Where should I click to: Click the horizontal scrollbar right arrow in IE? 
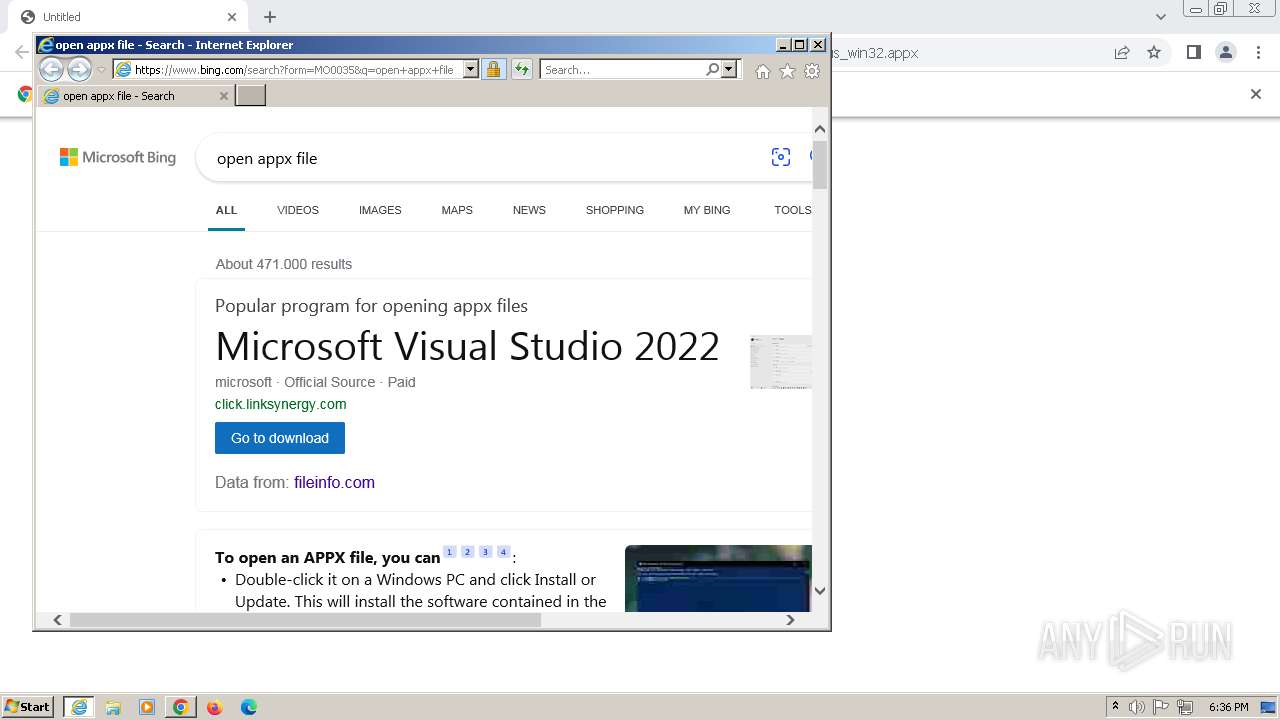point(790,620)
